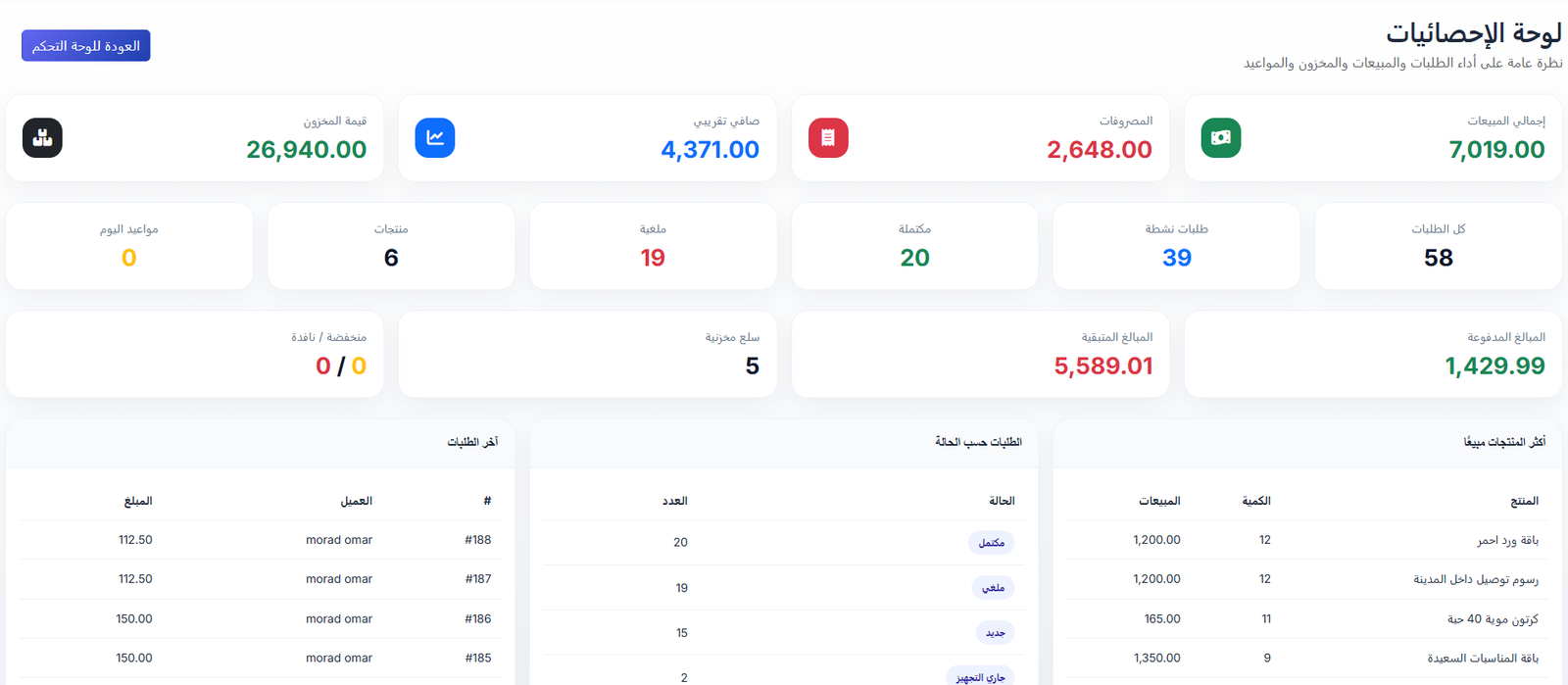Click the 'المبلغ' column header
The width and height of the screenshot is (1568, 685).
coord(138,501)
